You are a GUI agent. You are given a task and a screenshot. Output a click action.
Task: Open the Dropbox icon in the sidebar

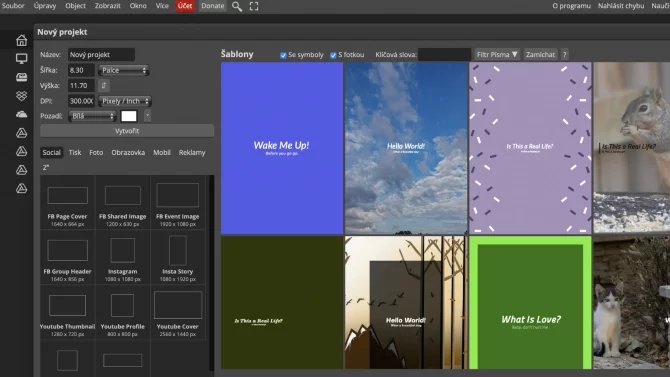click(21, 95)
